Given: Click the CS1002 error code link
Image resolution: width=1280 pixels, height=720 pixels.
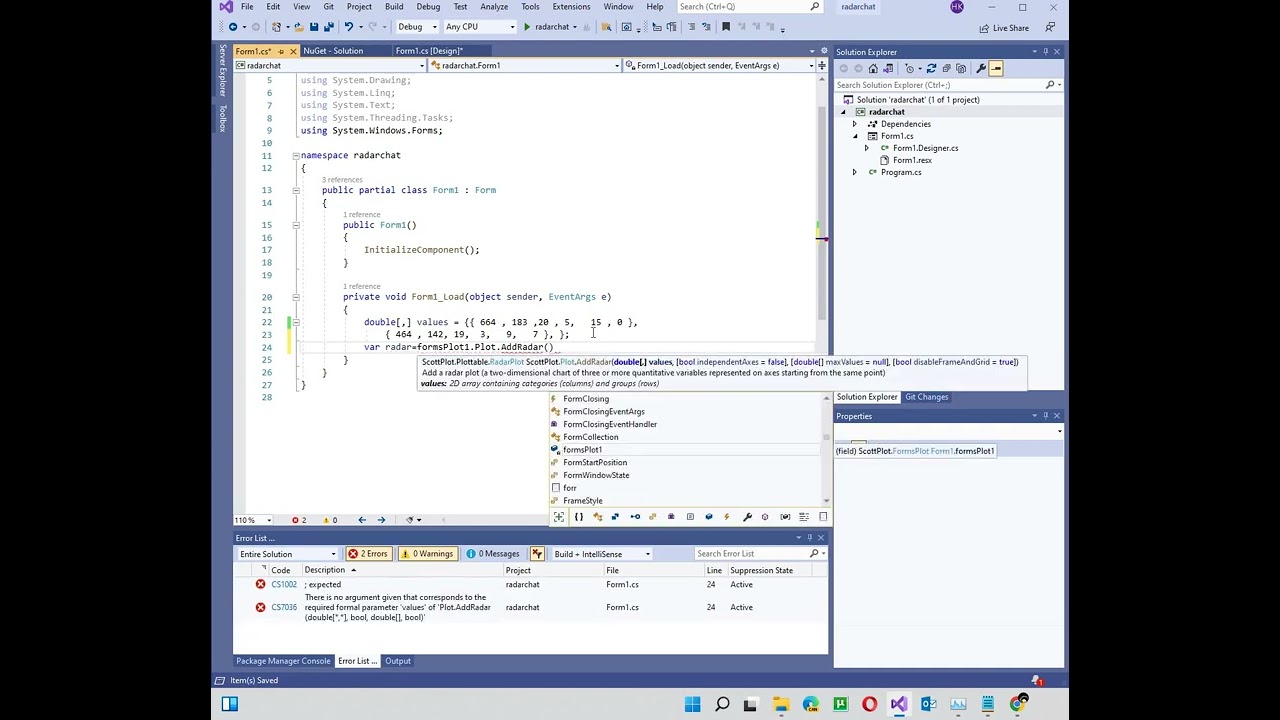Looking at the screenshot, I should pyautogui.click(x=284, y=585).
